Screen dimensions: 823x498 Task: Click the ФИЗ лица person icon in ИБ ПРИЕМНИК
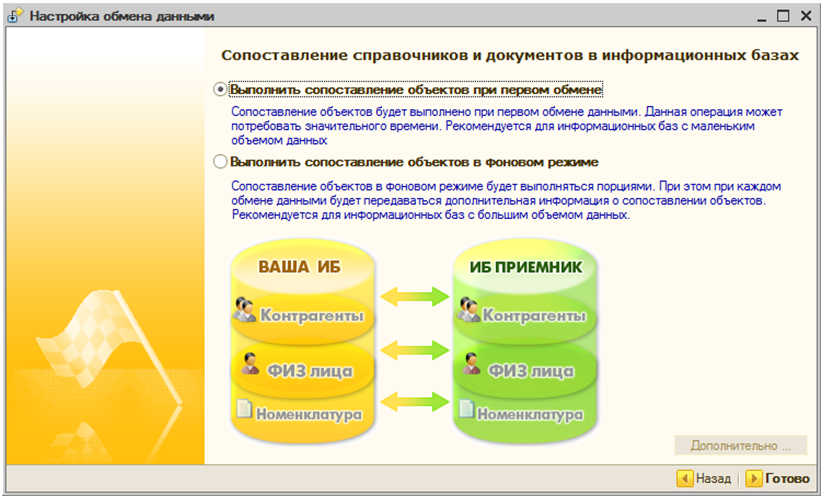click(x=472, y=367)
